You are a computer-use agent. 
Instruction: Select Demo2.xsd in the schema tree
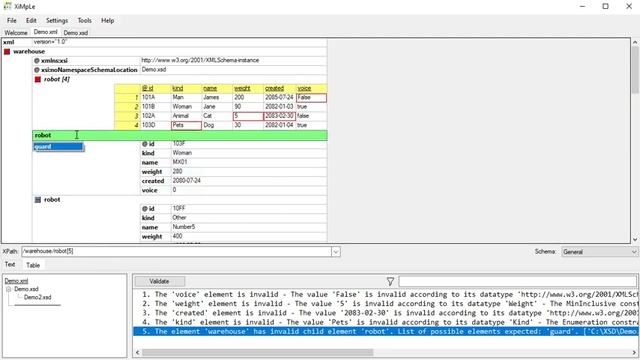click(38, 297)
